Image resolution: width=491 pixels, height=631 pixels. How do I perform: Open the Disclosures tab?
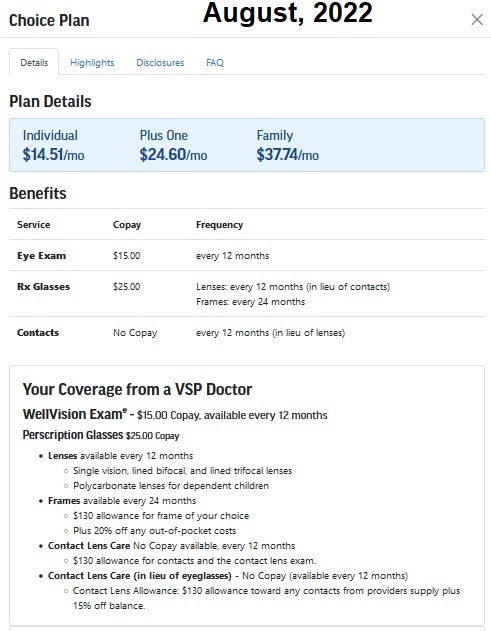pyautogui.click(x=160, y=63)
